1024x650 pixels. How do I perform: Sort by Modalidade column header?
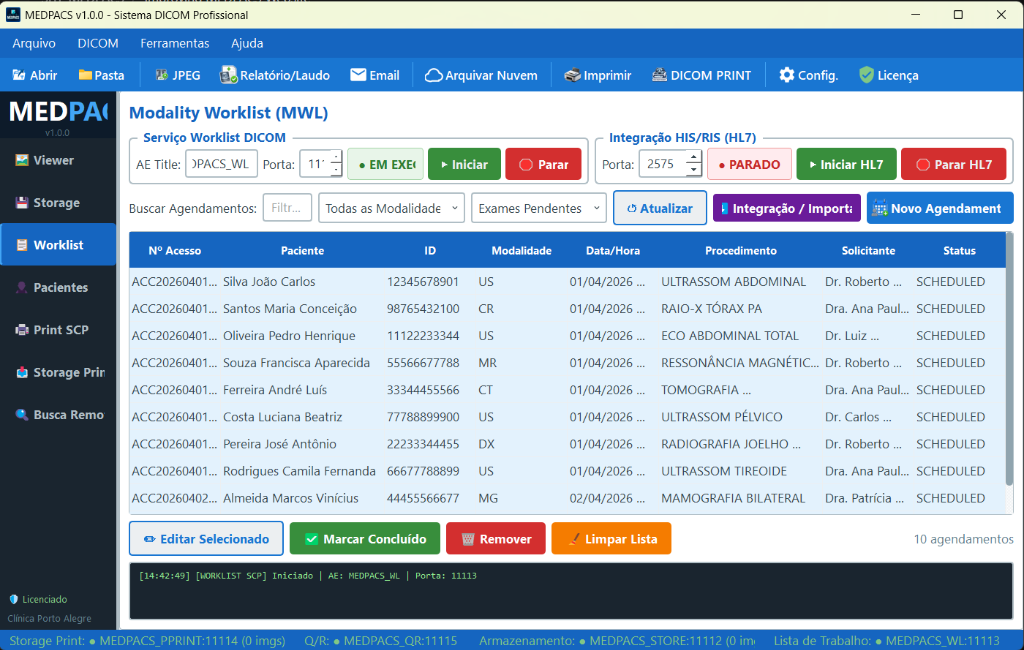521,251
